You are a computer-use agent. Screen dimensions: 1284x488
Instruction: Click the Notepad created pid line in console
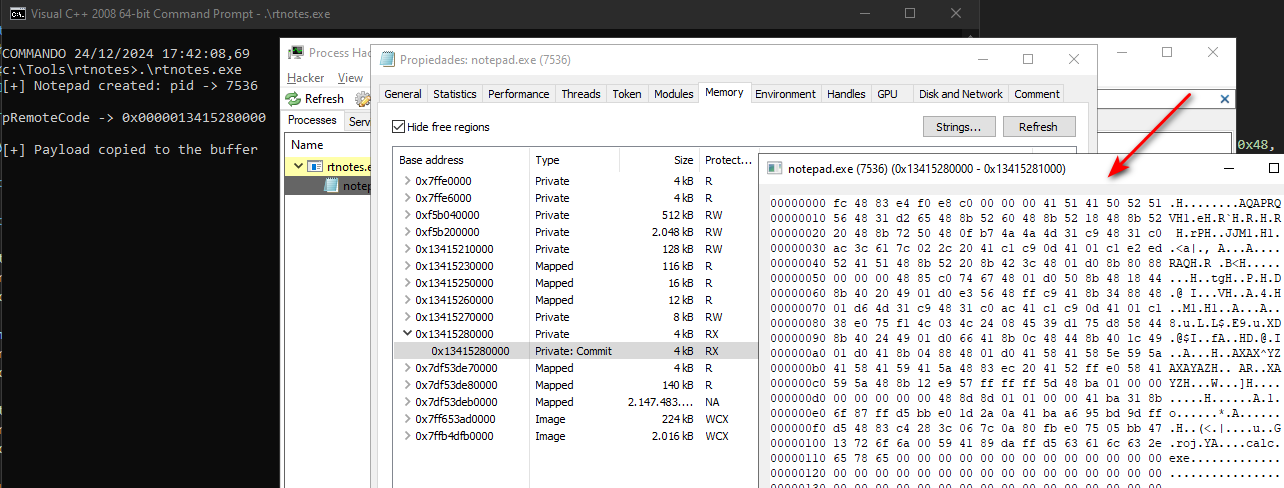(130, 86)
